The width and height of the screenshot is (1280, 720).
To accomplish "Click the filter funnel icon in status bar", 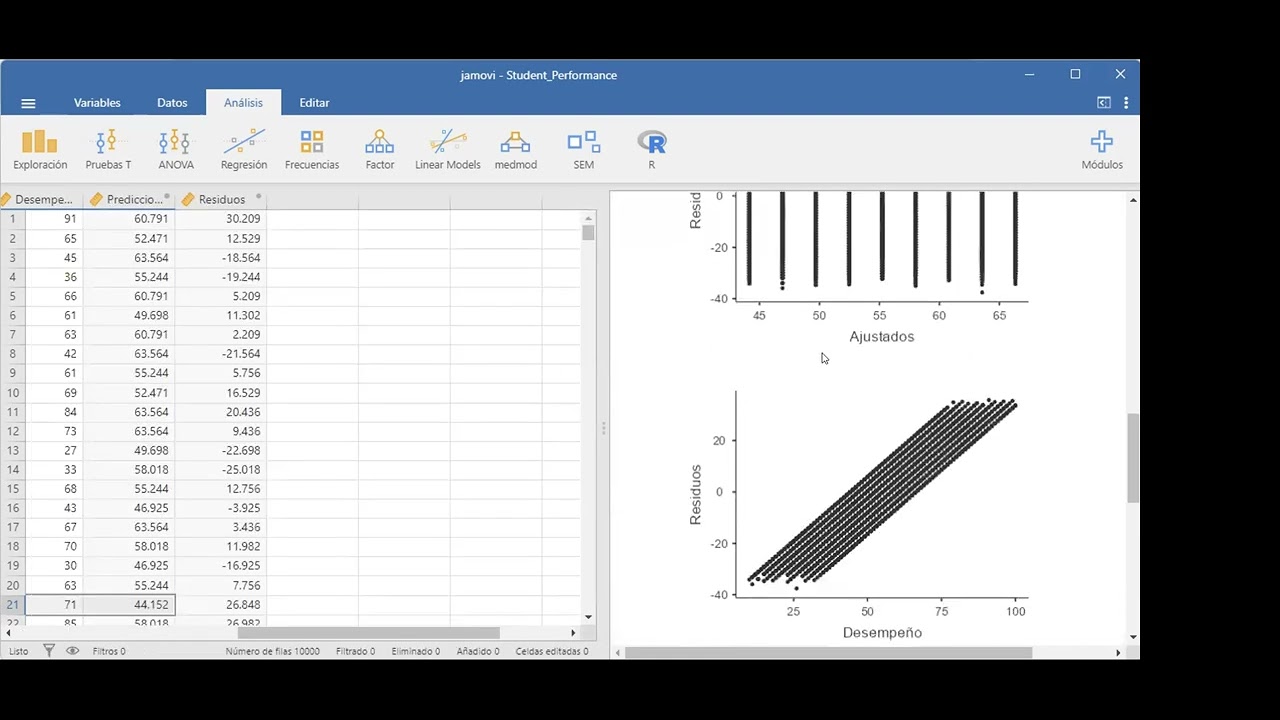I will coord(49,651).
